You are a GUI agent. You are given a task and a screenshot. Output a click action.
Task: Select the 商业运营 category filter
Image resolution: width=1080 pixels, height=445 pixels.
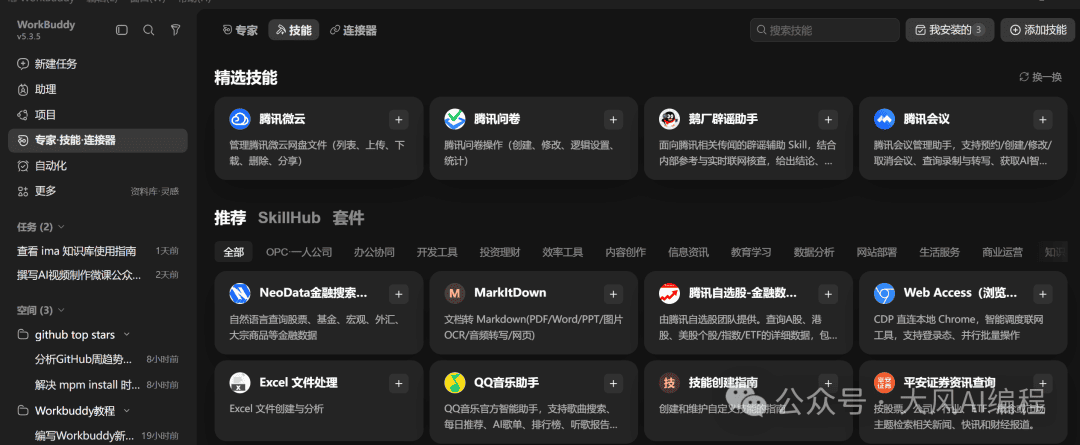point(1002,252)
